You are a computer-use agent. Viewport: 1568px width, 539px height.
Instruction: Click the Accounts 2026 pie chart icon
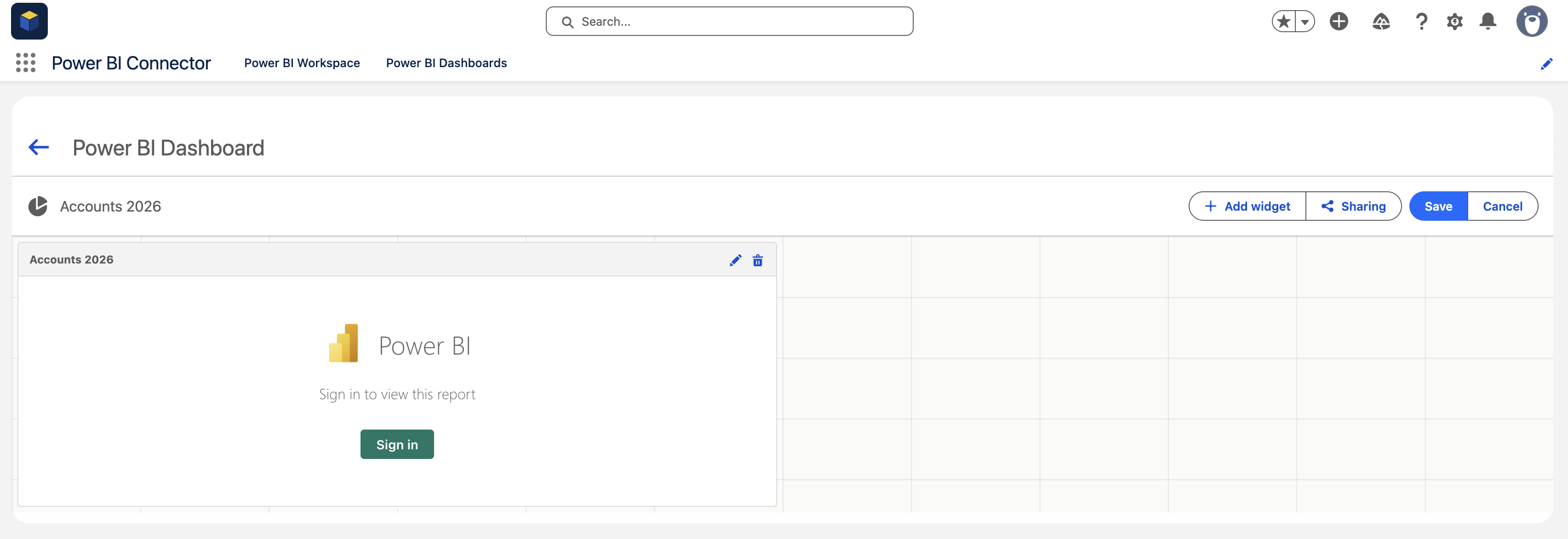coord(38,206)
